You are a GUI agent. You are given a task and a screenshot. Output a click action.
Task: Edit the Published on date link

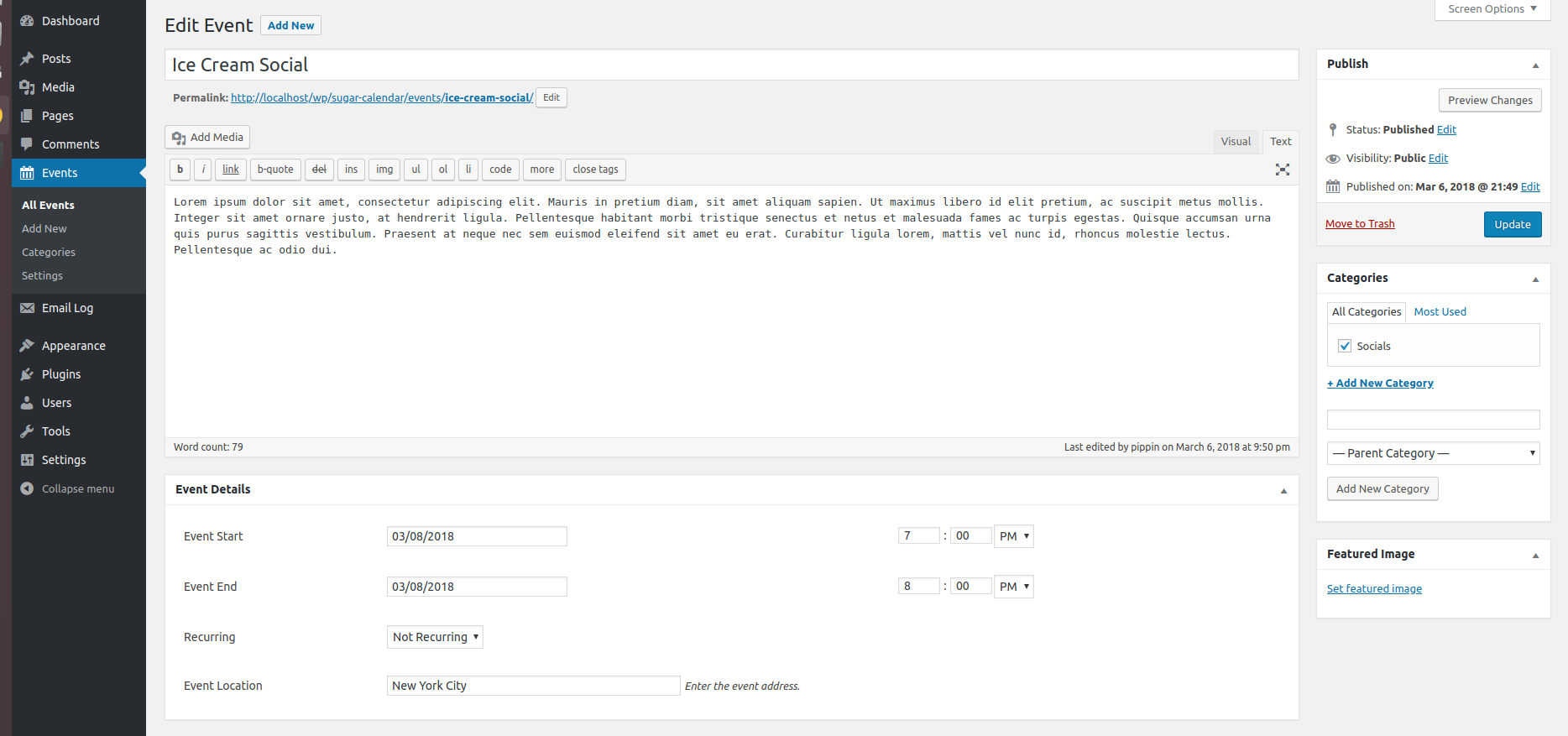coord(1530,186)
